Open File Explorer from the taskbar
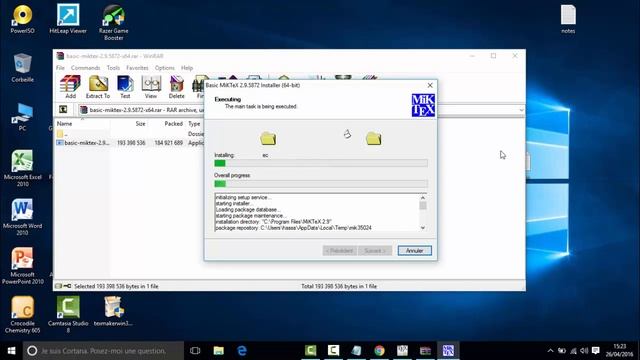 tap(219, 351)
